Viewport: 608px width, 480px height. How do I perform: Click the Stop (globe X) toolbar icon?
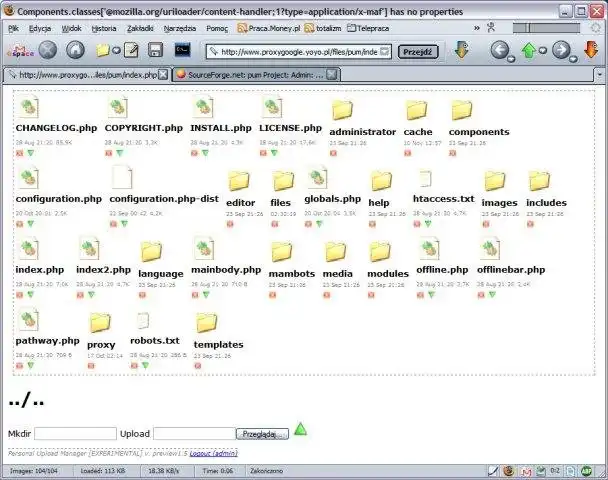click(x=48, y=50)
